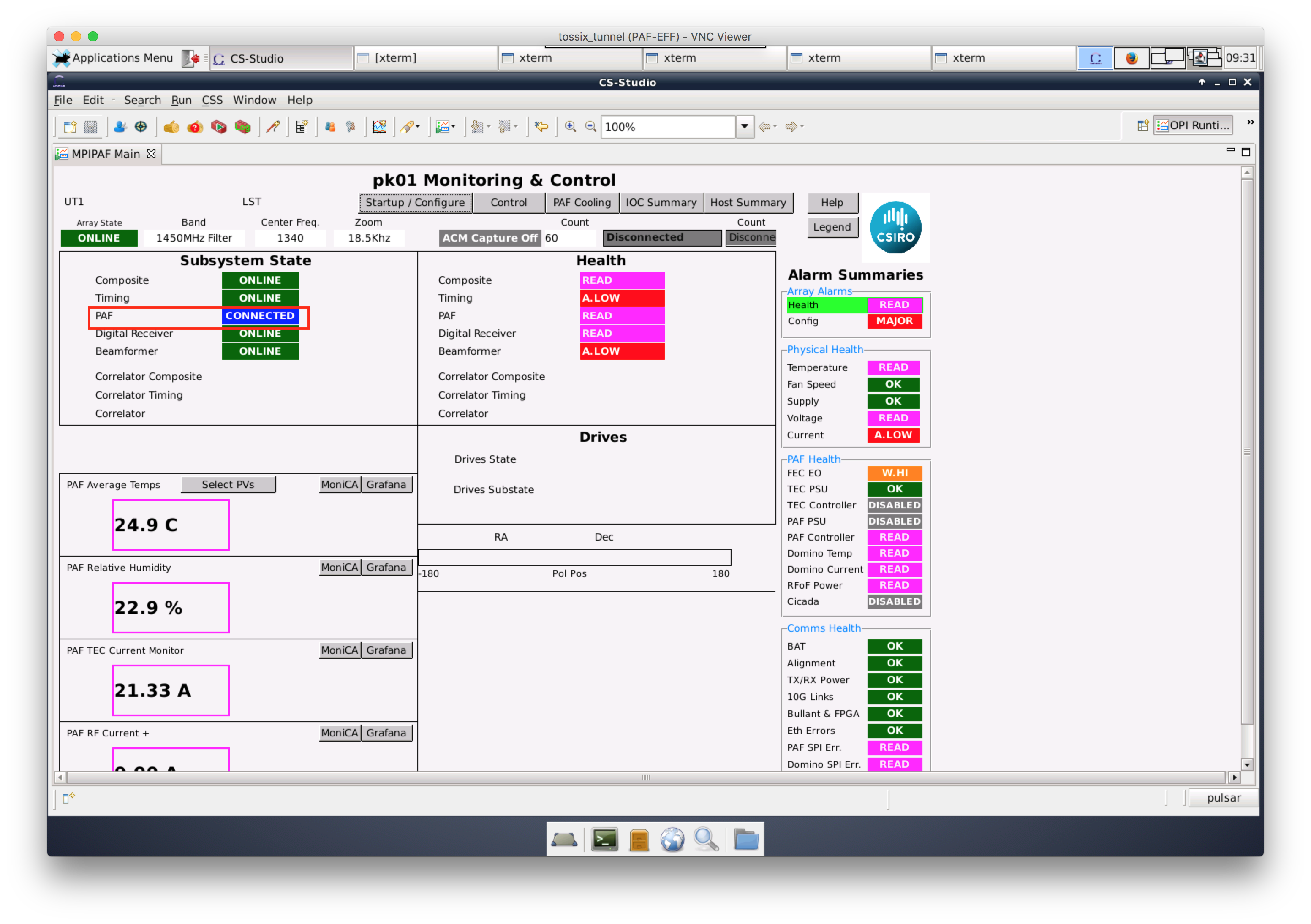Click the red brick icon labeled Log

tap(243, 127)
